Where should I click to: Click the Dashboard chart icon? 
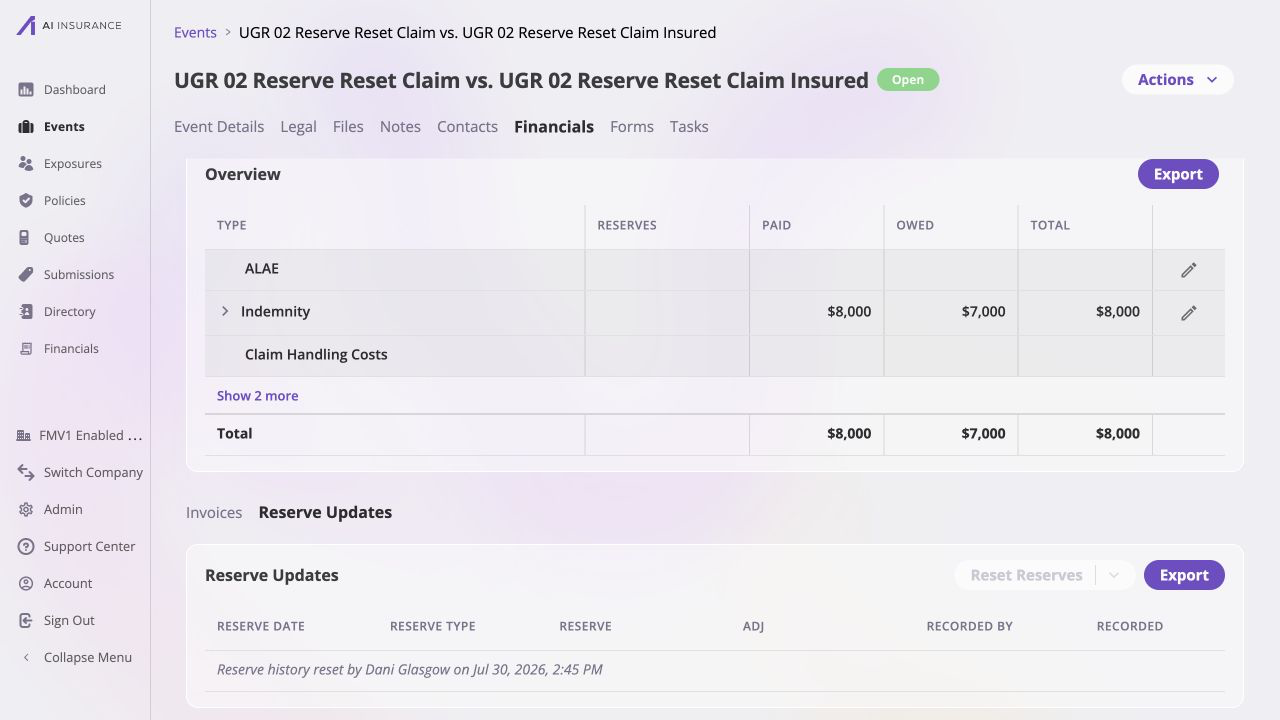26,90
